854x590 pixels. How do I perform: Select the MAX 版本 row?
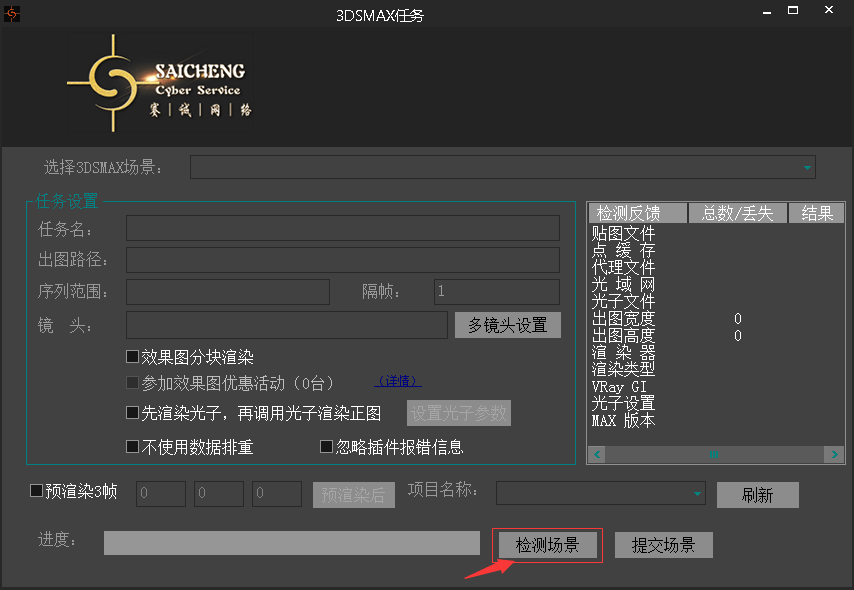(716, 420)
